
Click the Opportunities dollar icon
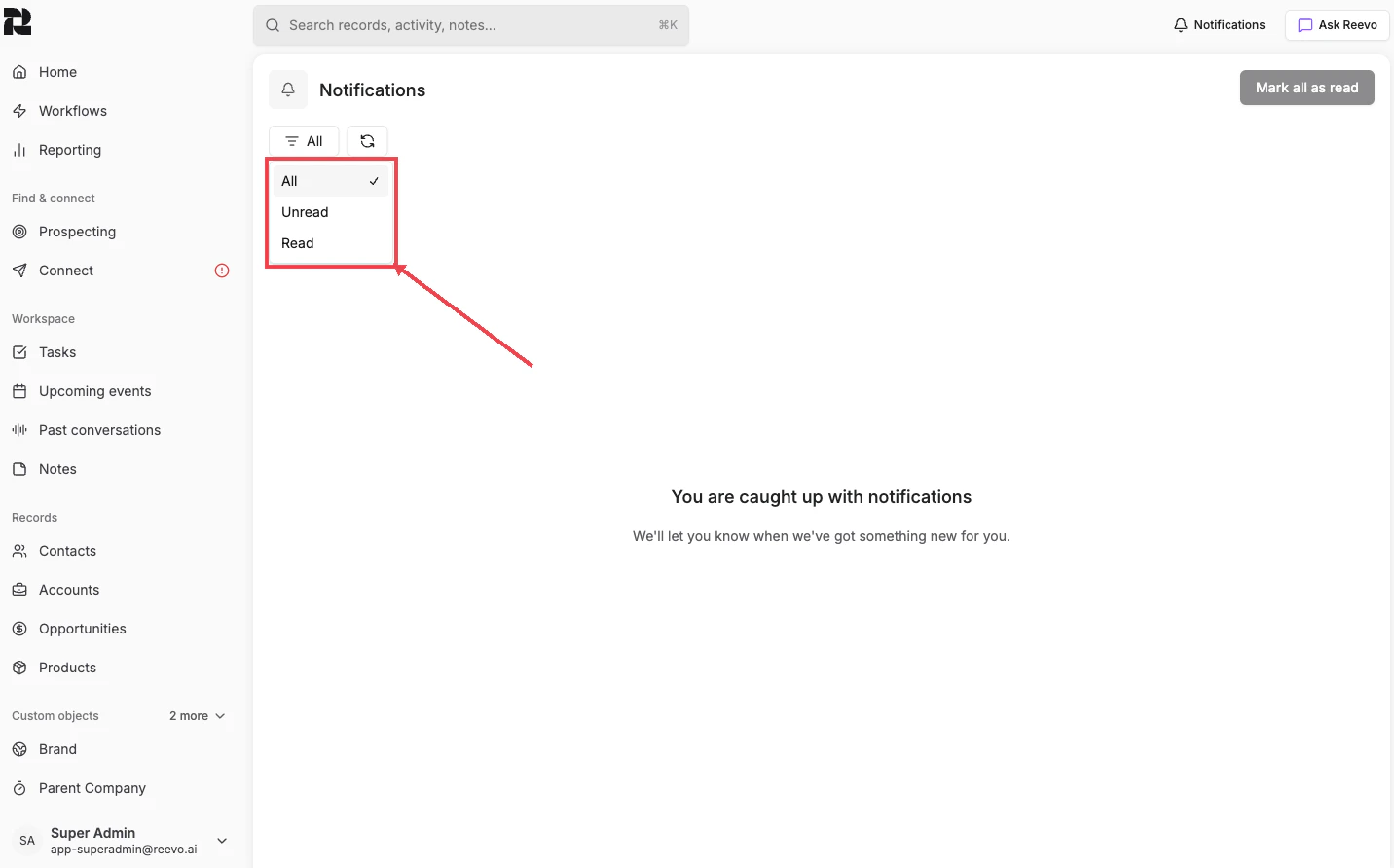pyautogui.click(x=19, y=629)
